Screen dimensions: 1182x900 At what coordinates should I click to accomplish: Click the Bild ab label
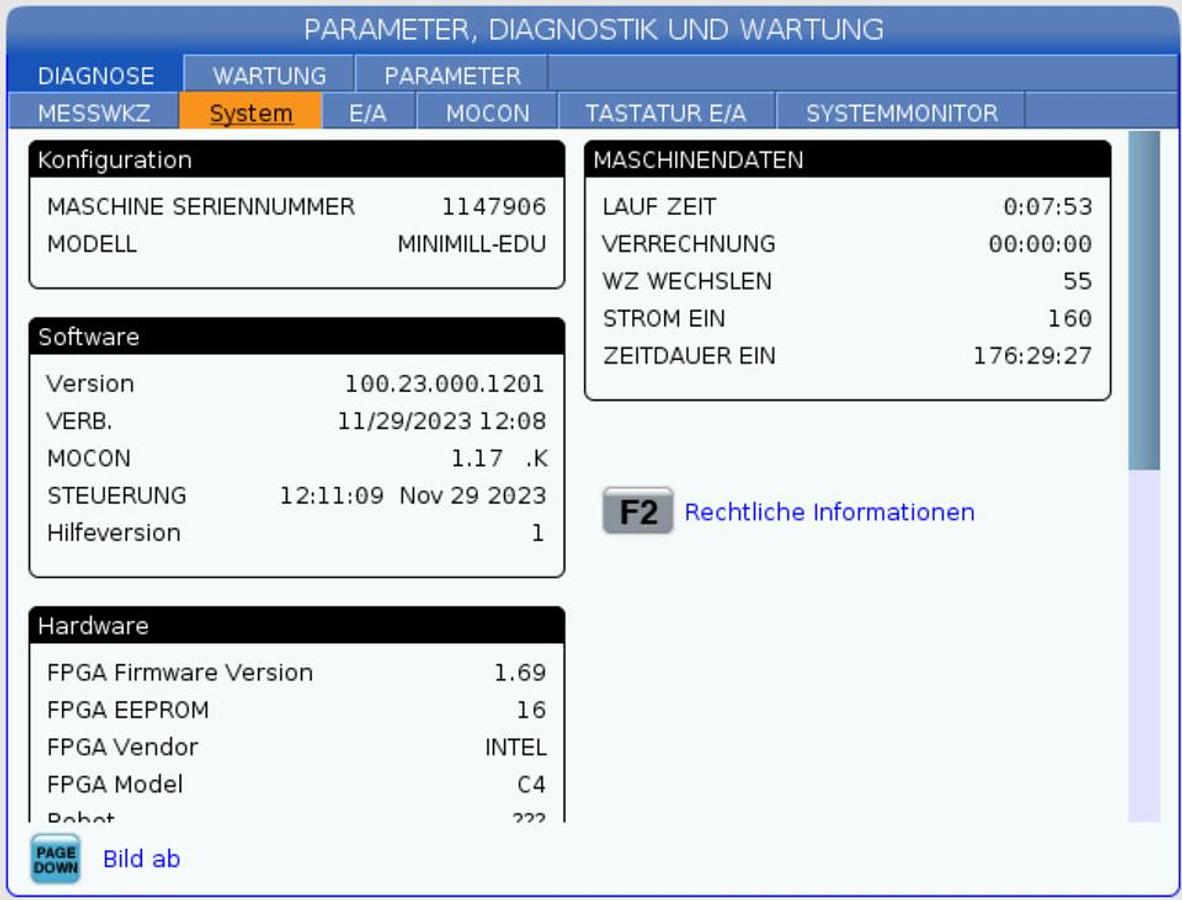141,859
